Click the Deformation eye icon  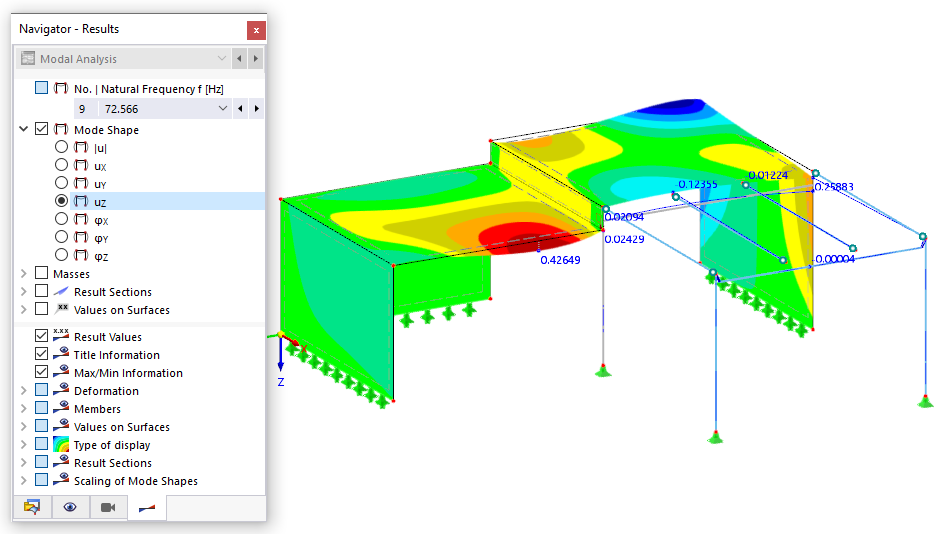pyautogui.click(x=61, y=390)
